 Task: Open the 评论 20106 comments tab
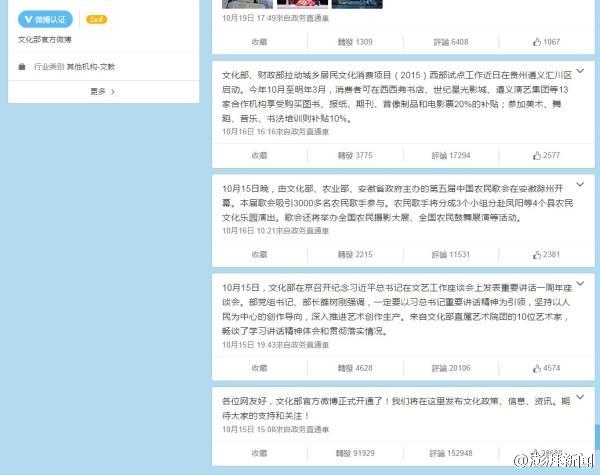coord(450,368)
